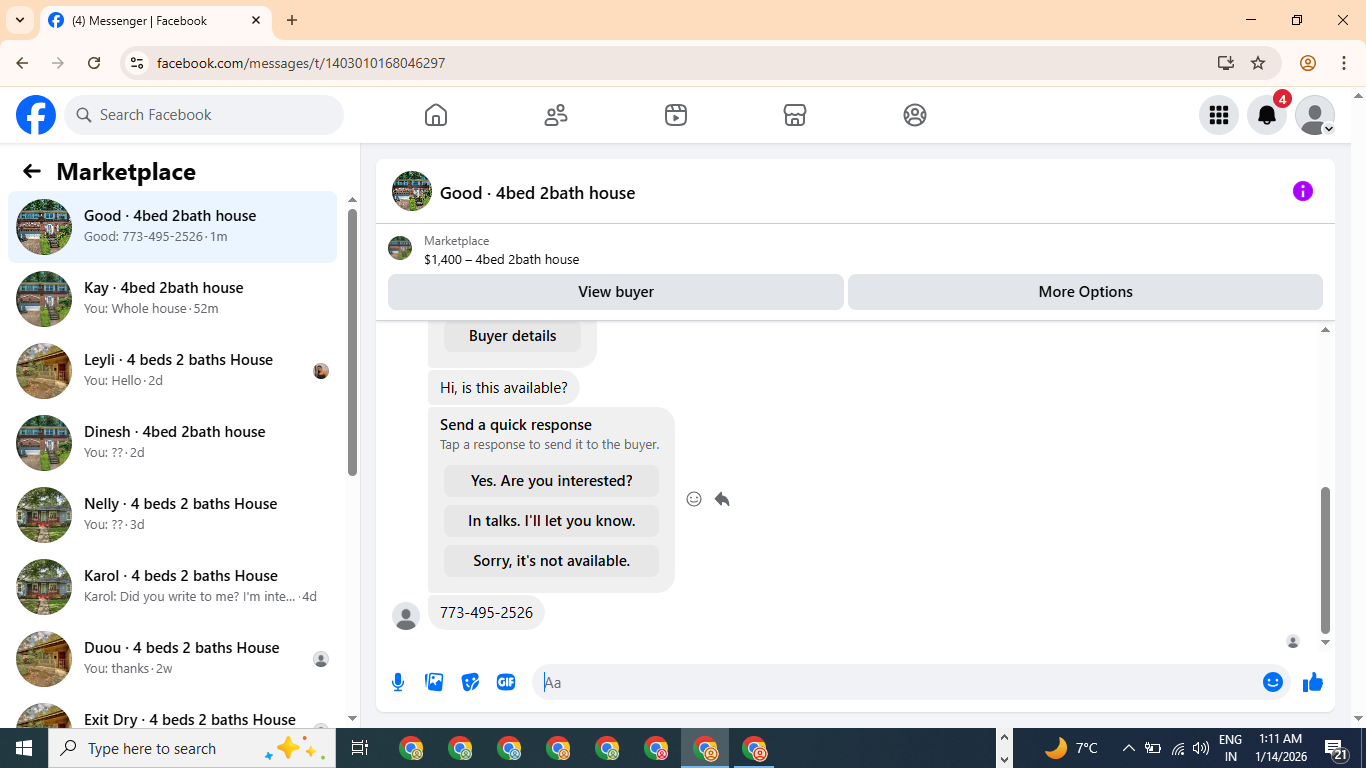Go back using the Marketplace back arrow

click(x=32, y=171)
